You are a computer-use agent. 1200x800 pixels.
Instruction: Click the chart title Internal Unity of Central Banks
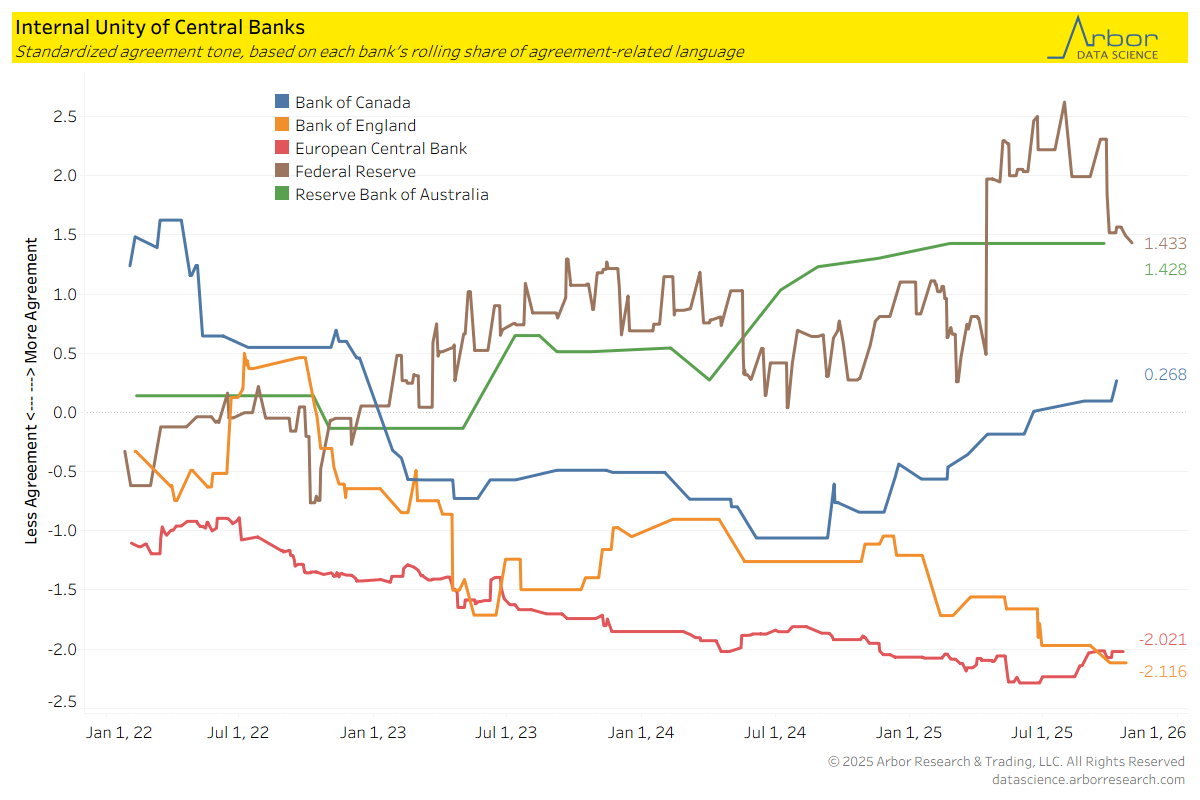pos(160,27)
